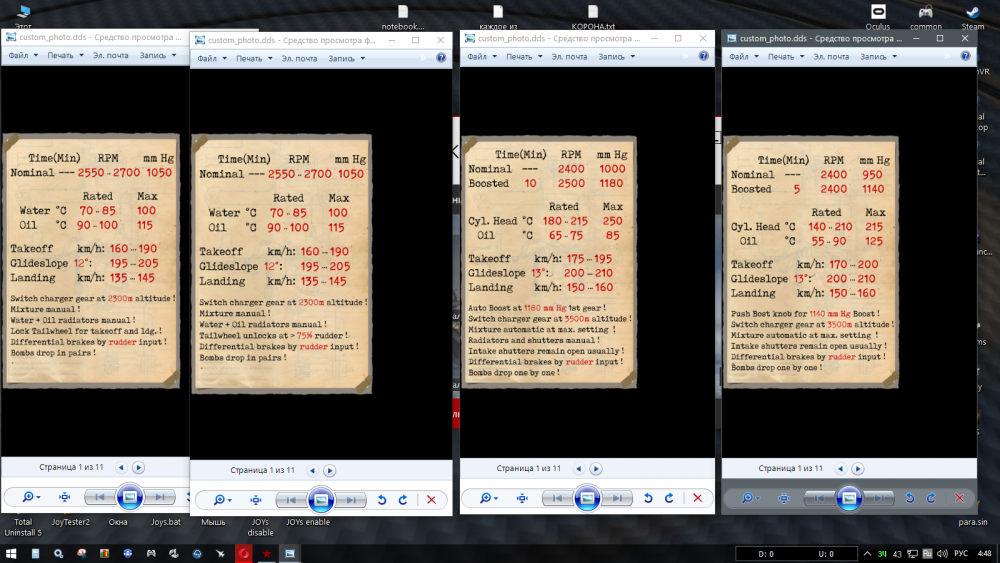Rotate counterclockwise in 'Boosted 10' card window
The height and width of the screenshot is (563, 1000).
[648, 498]
